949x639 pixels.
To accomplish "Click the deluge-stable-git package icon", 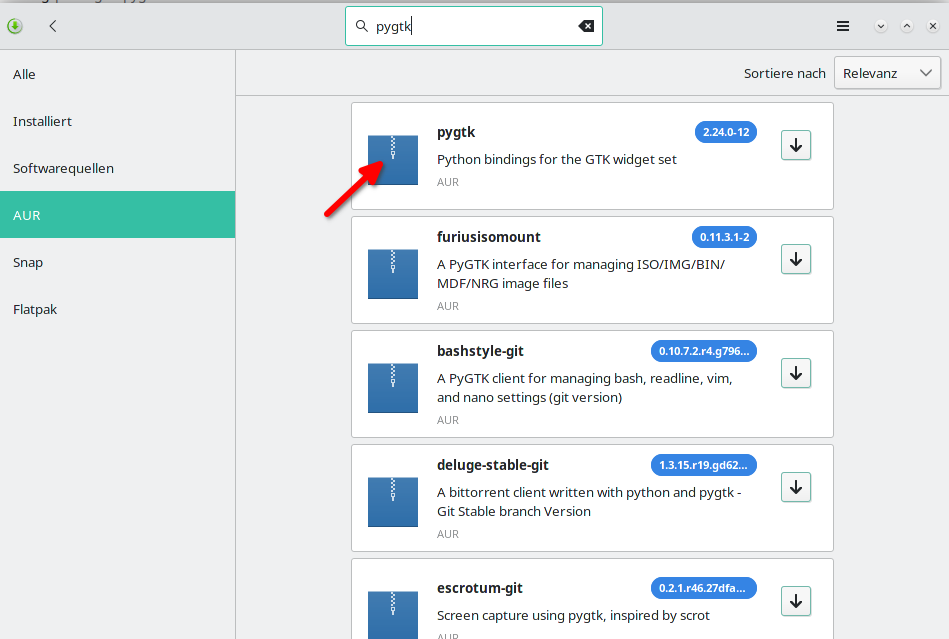I will tap(392, 501).
